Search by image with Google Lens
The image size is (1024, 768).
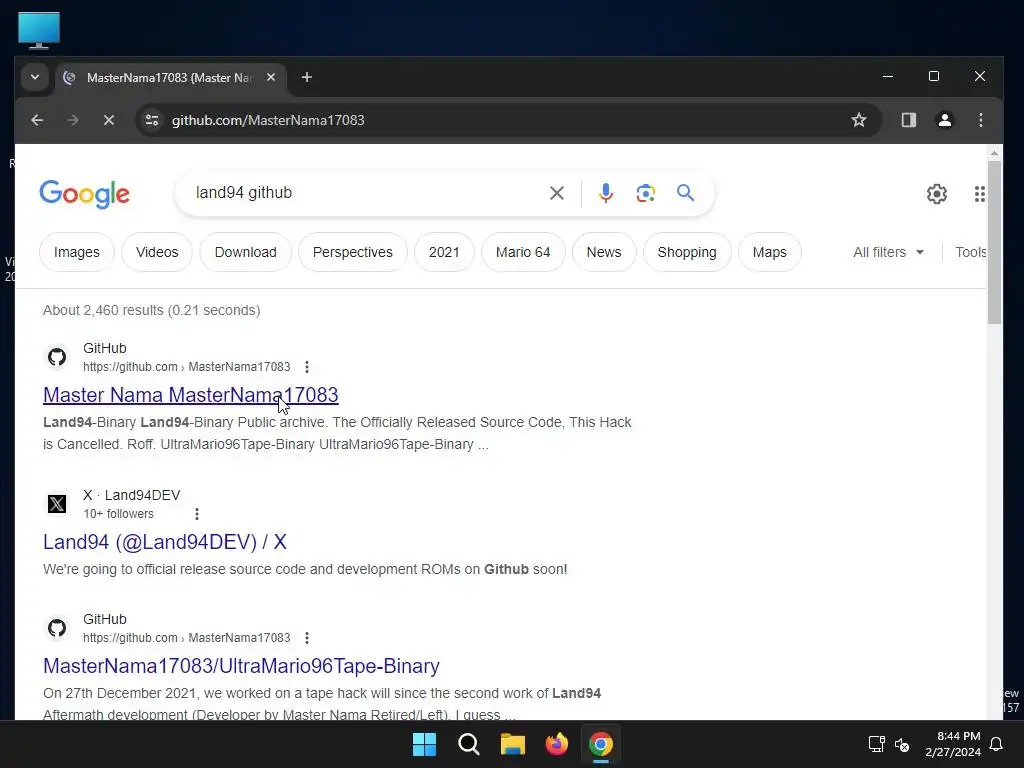click(645, 193)
